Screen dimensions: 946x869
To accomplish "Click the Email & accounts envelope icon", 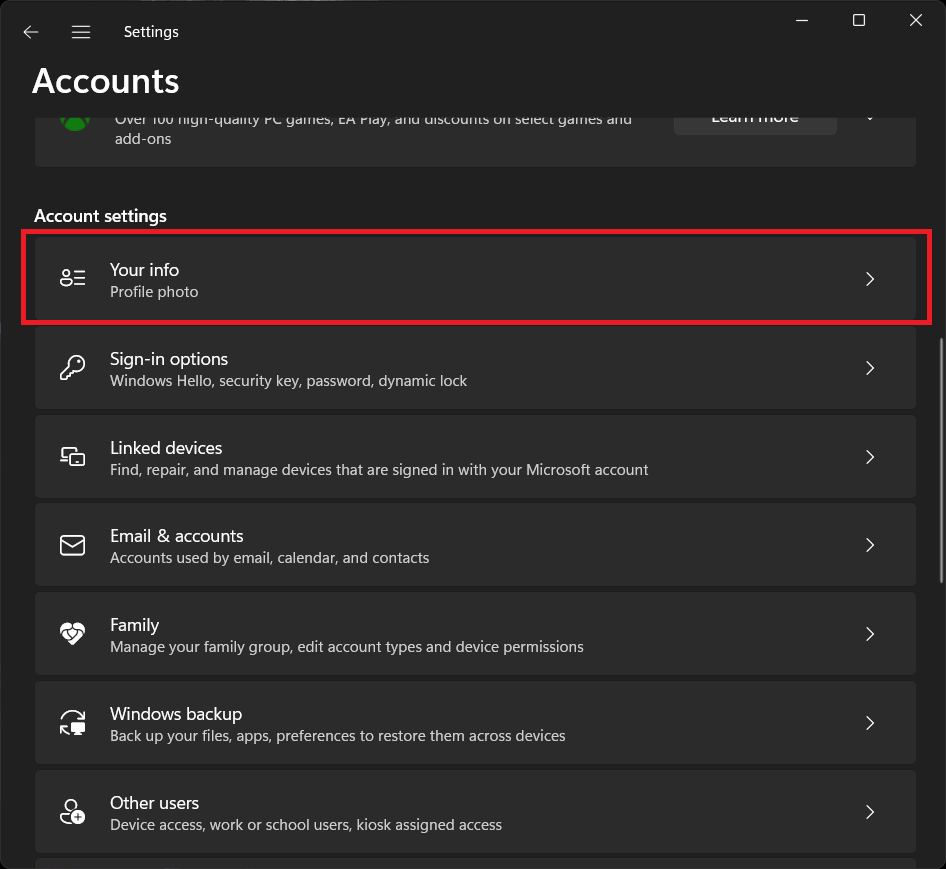I will pyautogui.click(x=72, y=546).
